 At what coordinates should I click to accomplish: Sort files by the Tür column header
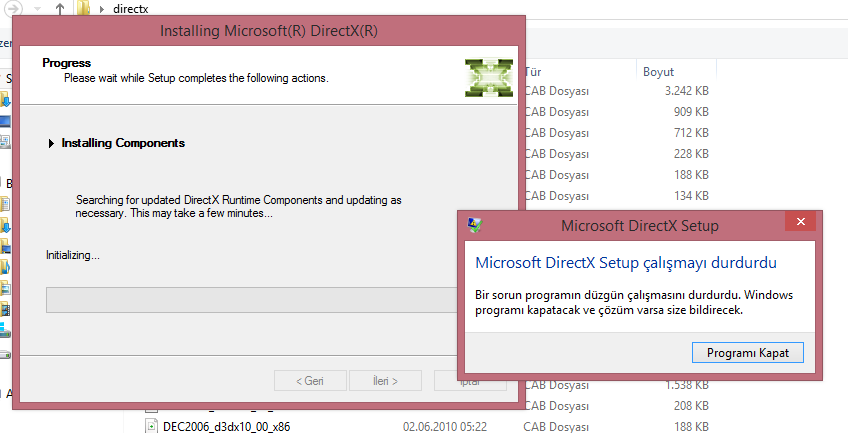pyautogui.click(x=533, y=72)
